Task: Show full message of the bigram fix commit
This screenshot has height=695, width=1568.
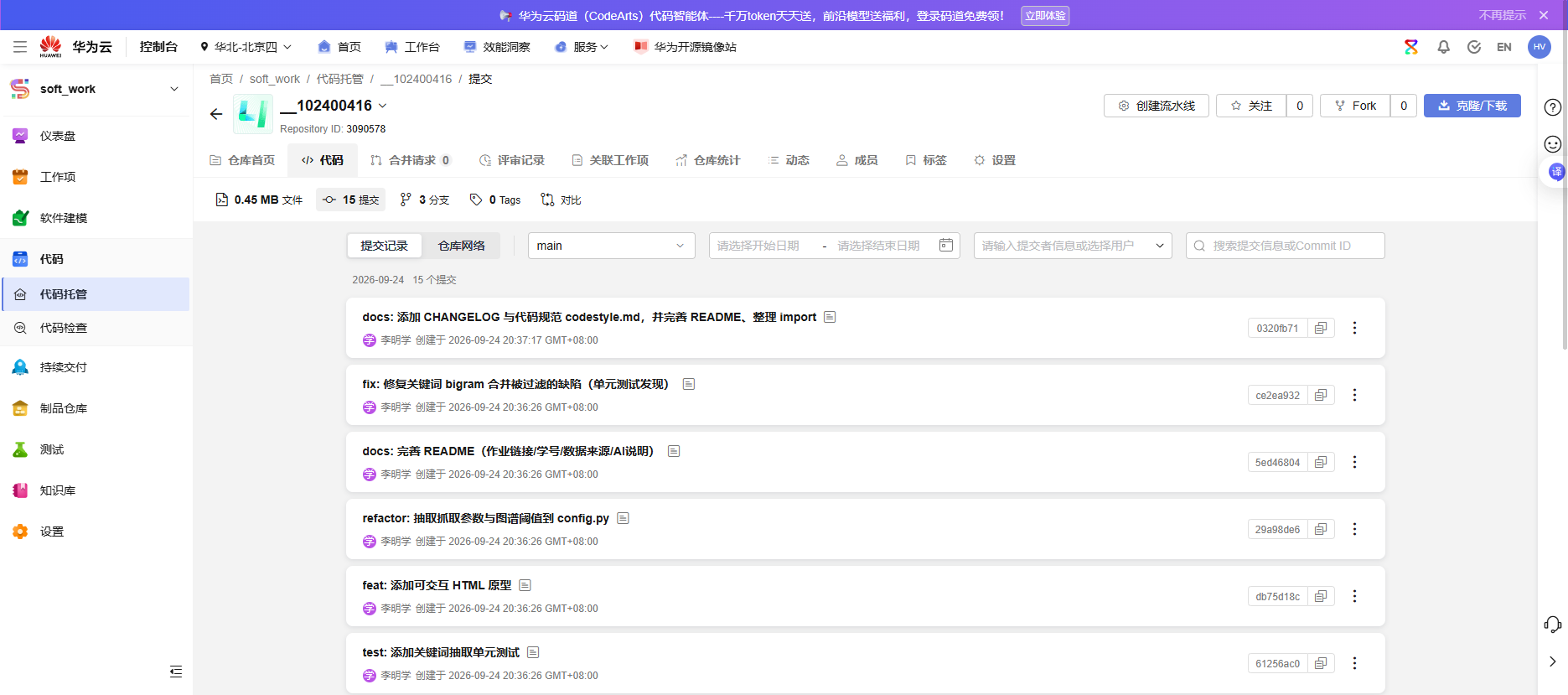Action: pyautogui.click(x=689, y=384)
